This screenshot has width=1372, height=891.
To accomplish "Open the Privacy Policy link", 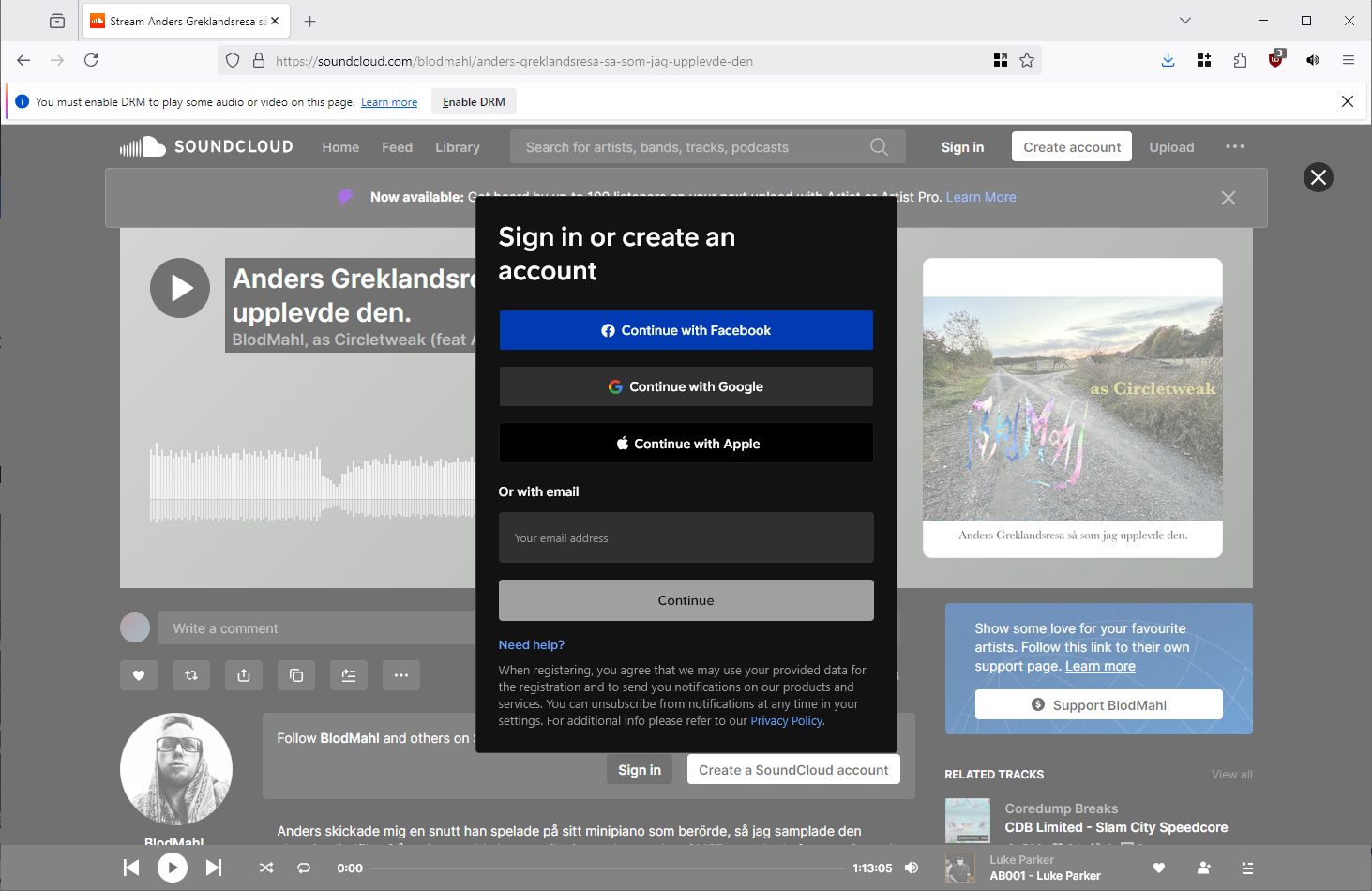I will tap(786, 720).
